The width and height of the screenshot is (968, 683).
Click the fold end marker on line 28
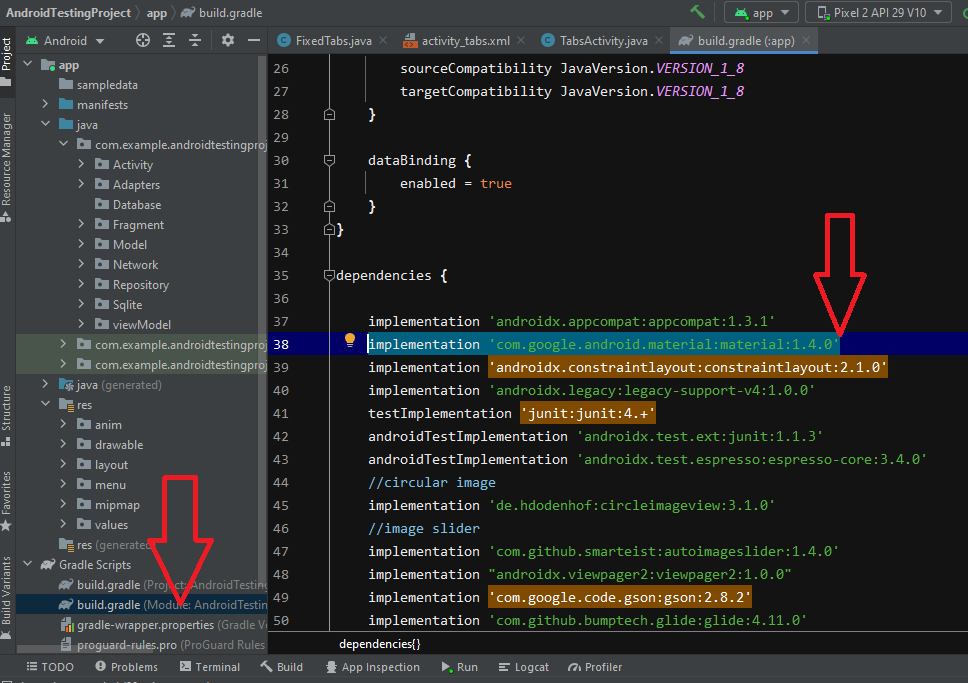pyautogui.click(x=329, y=114)
